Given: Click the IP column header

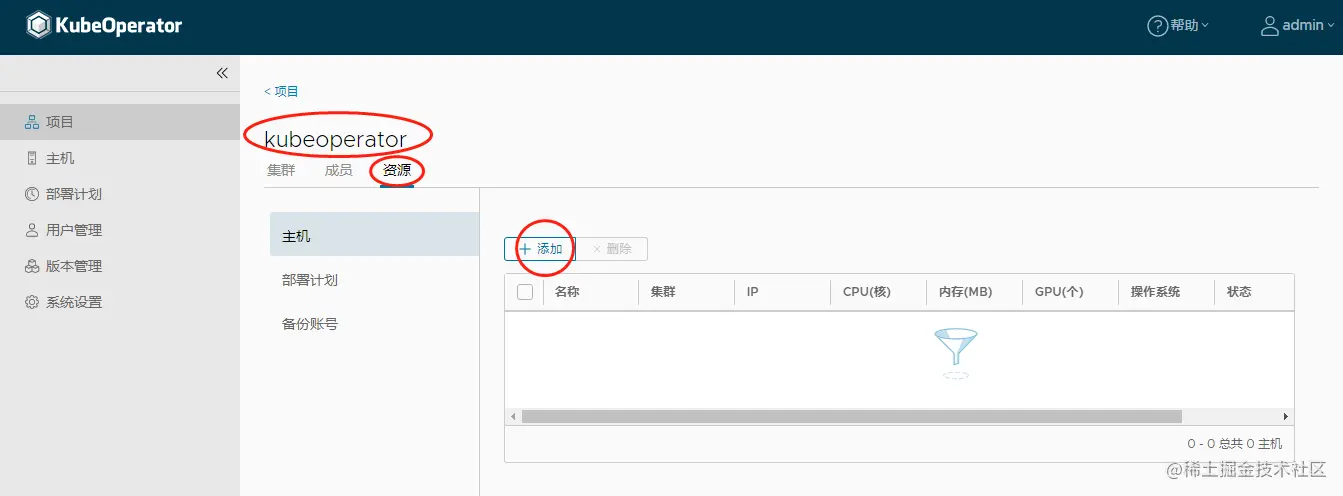Looking at the screenshot, I should (752, 292).
